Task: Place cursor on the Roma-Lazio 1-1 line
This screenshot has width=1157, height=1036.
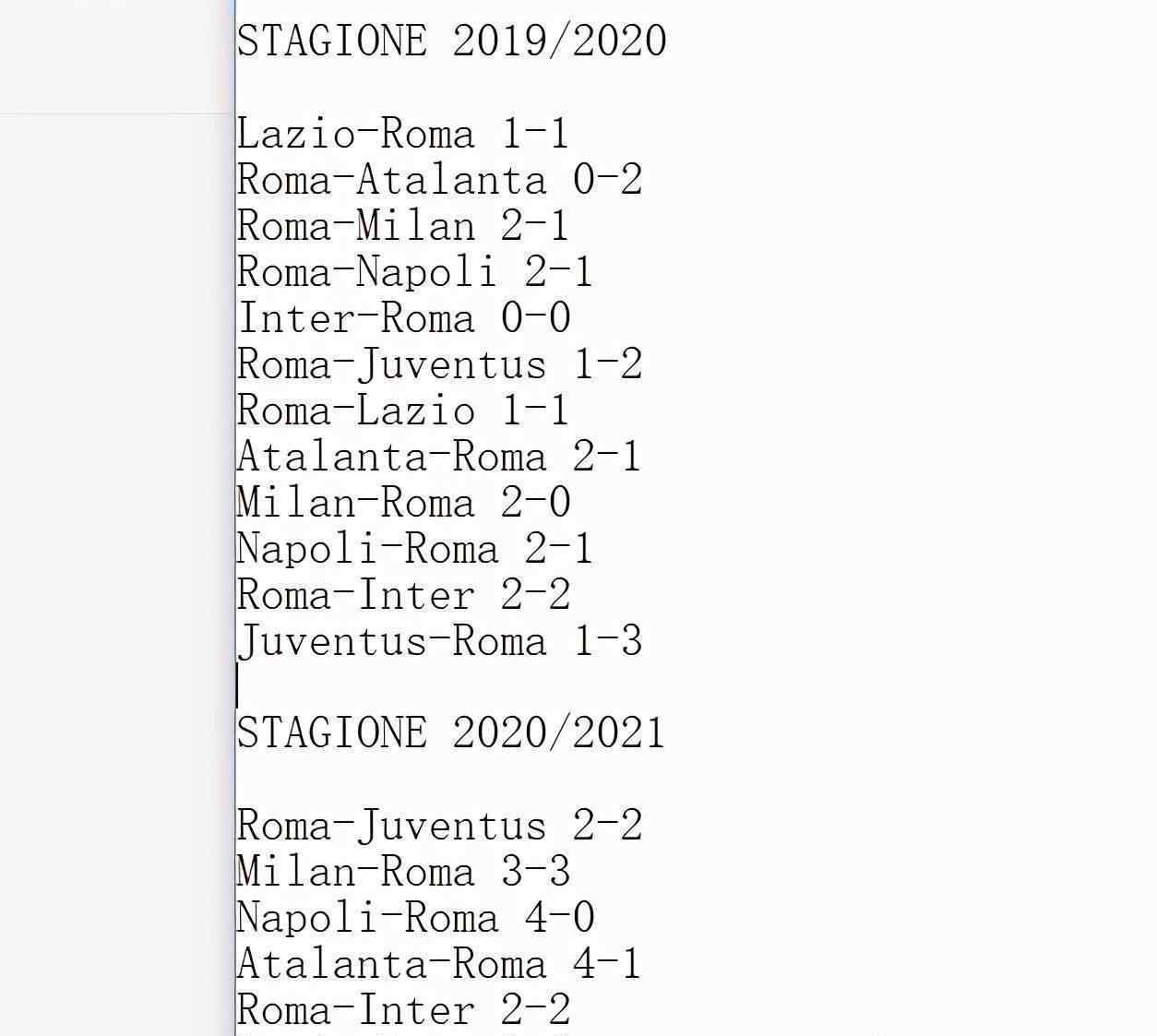Action: pos(403,411)
